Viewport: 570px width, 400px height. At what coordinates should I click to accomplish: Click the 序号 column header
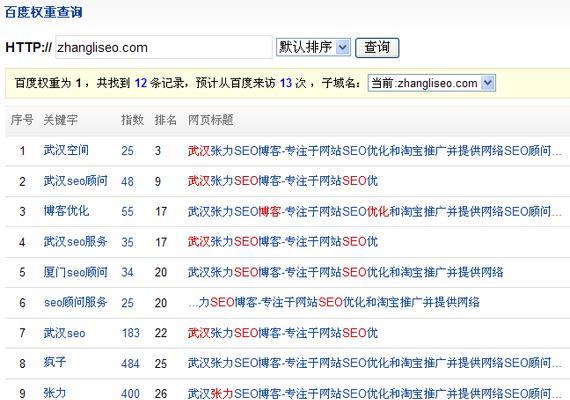coord(22,120)
